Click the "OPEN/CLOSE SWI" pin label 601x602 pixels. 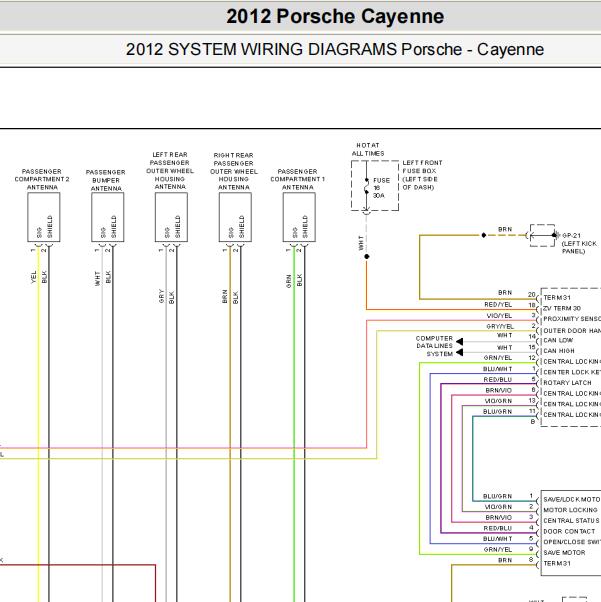click(572, 542)
